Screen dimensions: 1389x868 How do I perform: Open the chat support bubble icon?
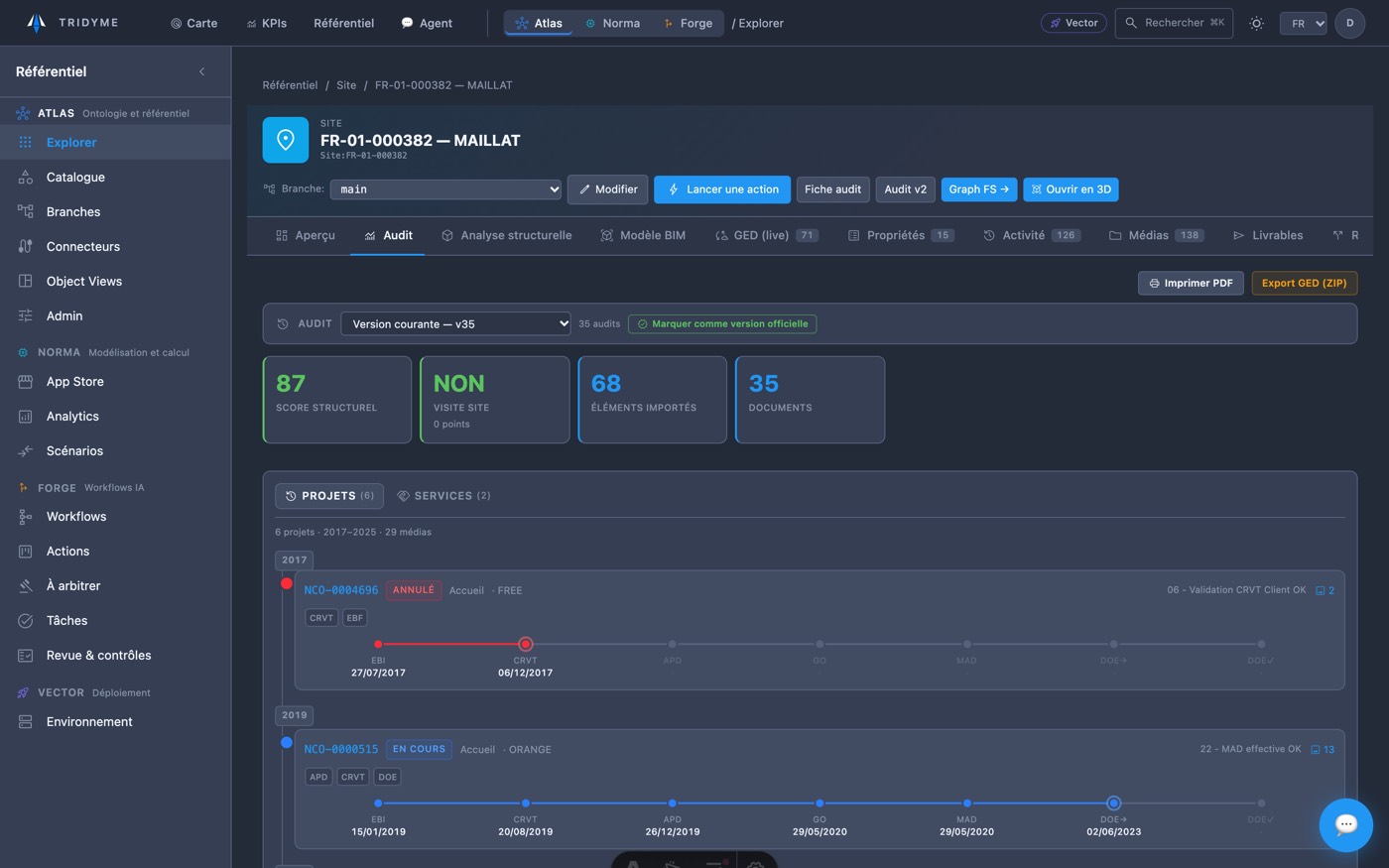[x=1345, y=824]
